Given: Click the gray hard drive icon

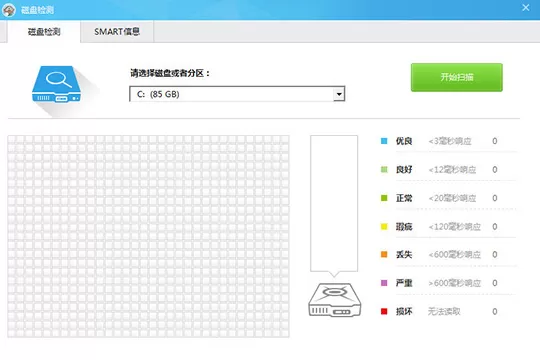Looking at the screenshot, I should (334, 300).
